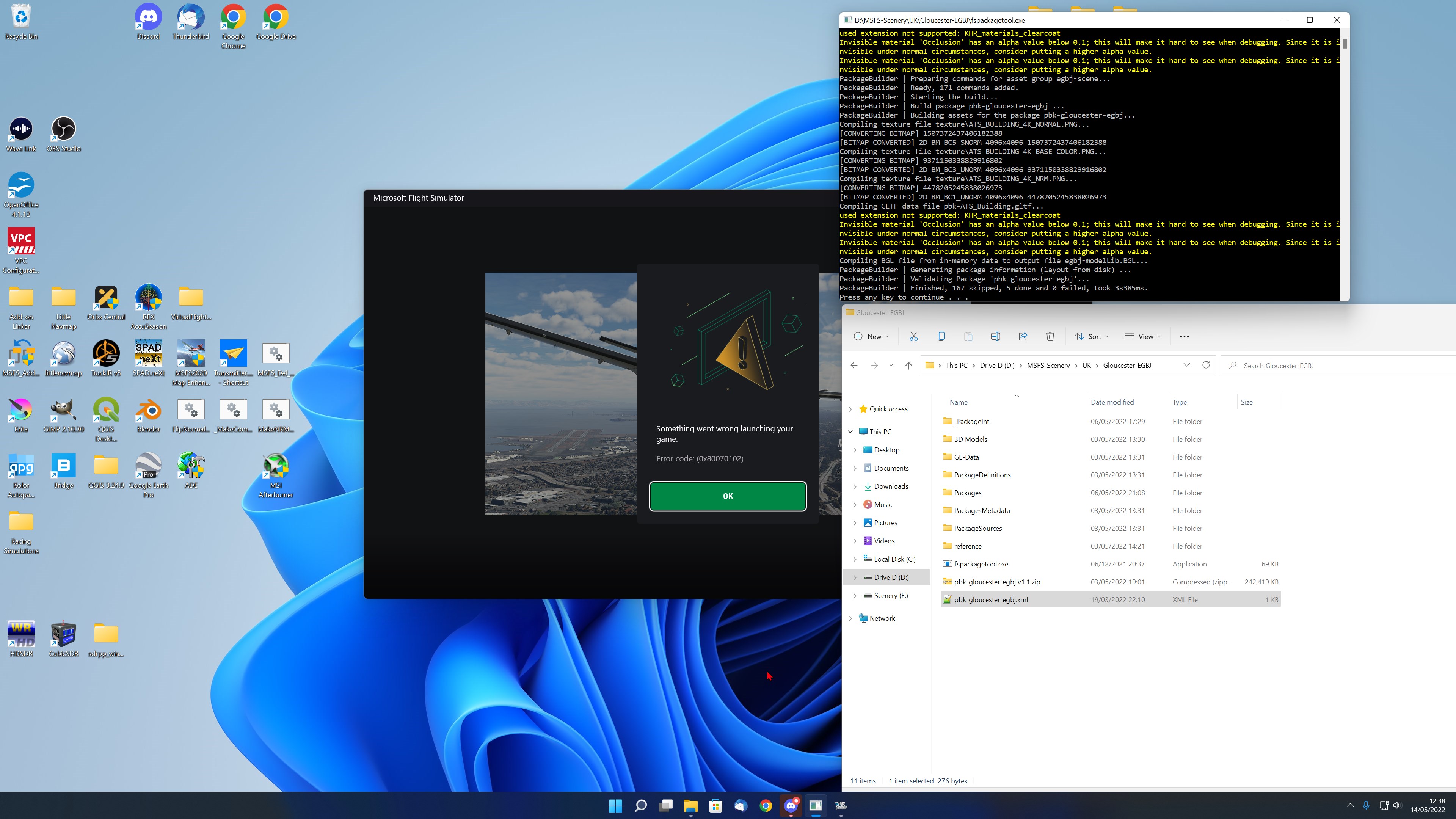Select the Google Earth Pro desktop icon

148,475
